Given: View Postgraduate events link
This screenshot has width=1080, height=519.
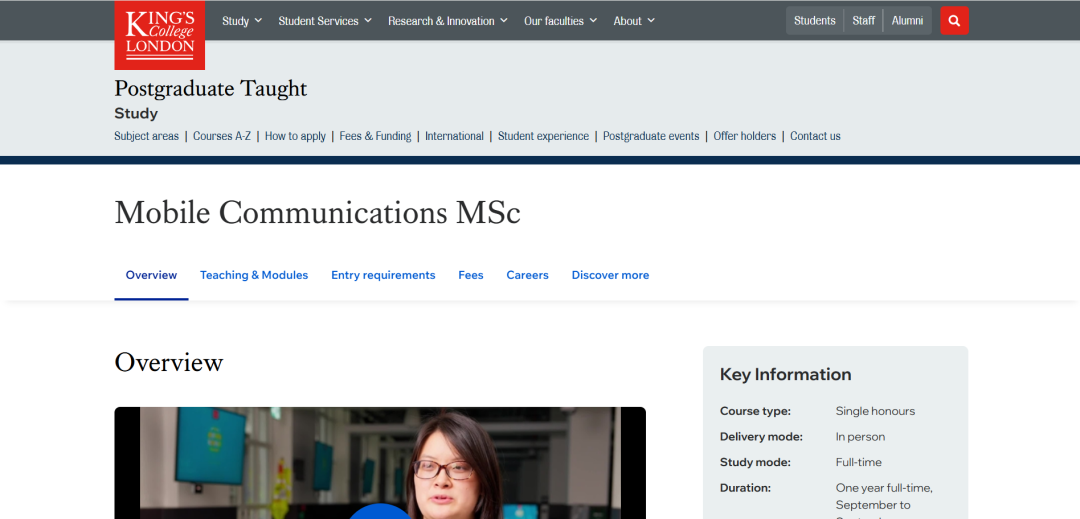Looking at the screenshot, I should pyautogui.click(x=651, y=136).
